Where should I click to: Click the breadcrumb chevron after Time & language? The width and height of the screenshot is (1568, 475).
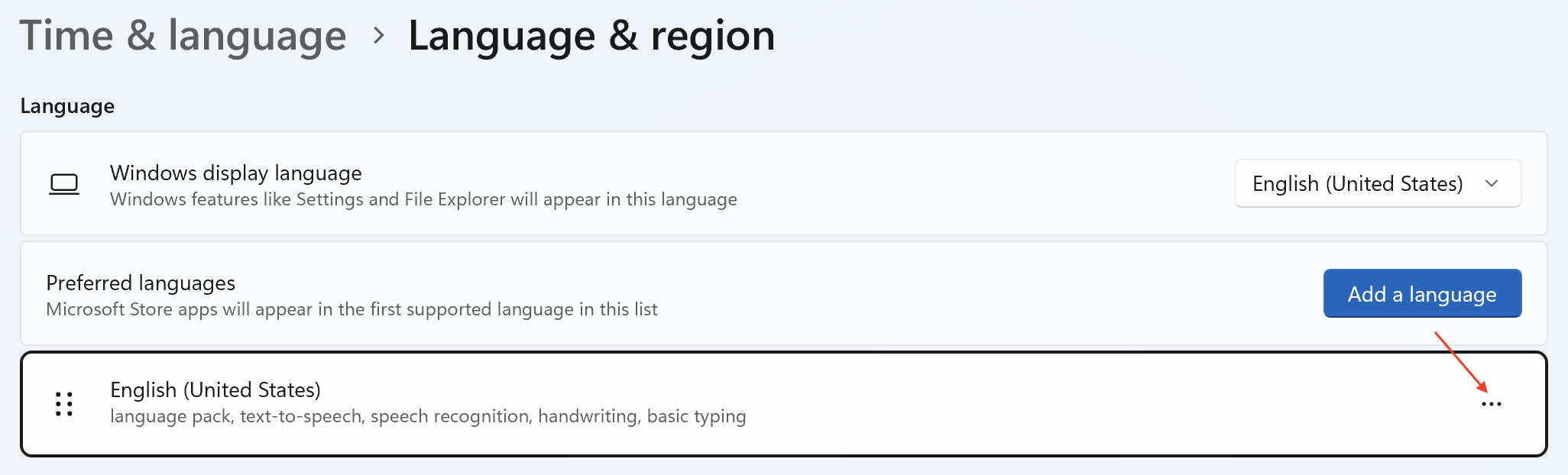tap(378, 35)
